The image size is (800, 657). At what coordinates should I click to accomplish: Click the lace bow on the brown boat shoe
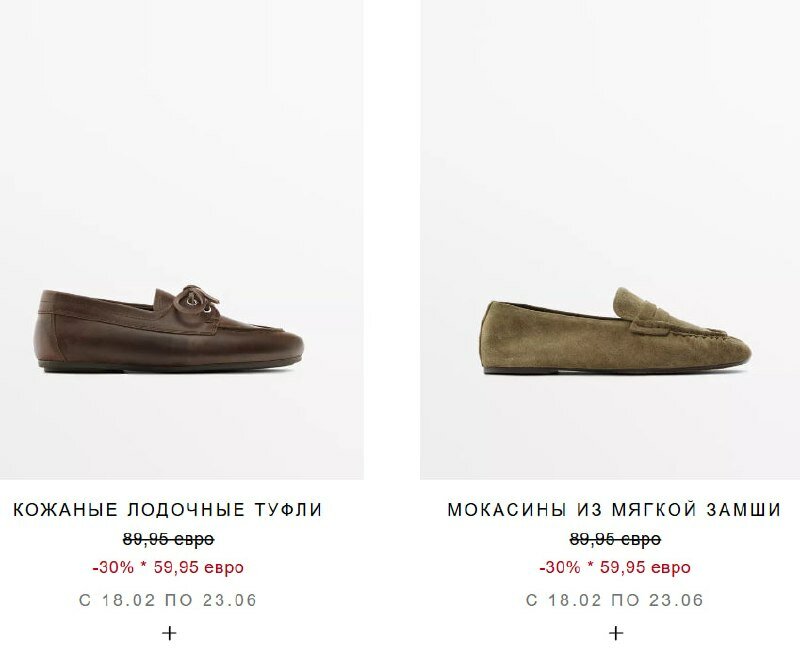(x=195, y=298)
